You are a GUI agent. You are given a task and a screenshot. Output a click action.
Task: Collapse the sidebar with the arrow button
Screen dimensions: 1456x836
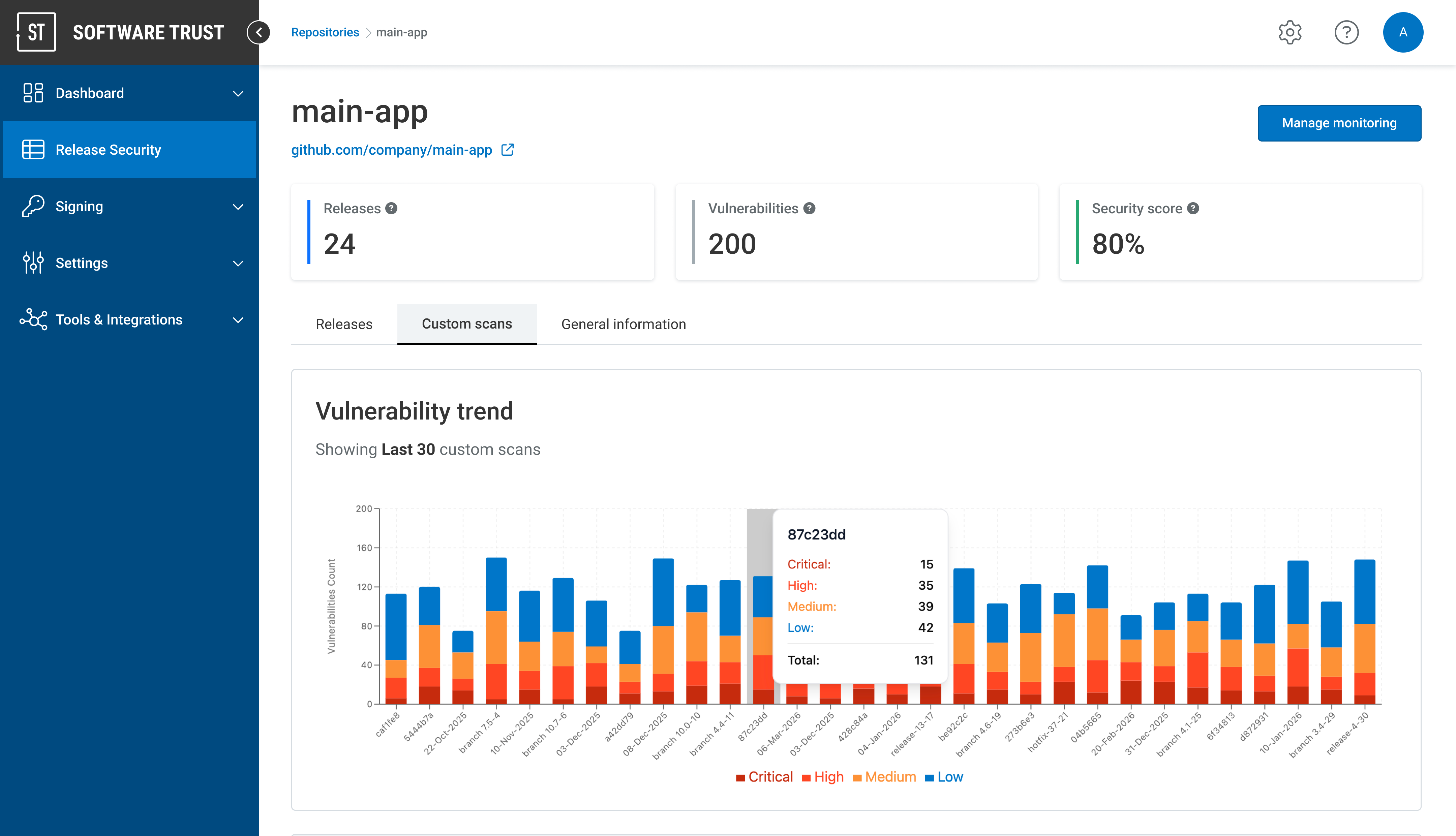pos(259,32)
